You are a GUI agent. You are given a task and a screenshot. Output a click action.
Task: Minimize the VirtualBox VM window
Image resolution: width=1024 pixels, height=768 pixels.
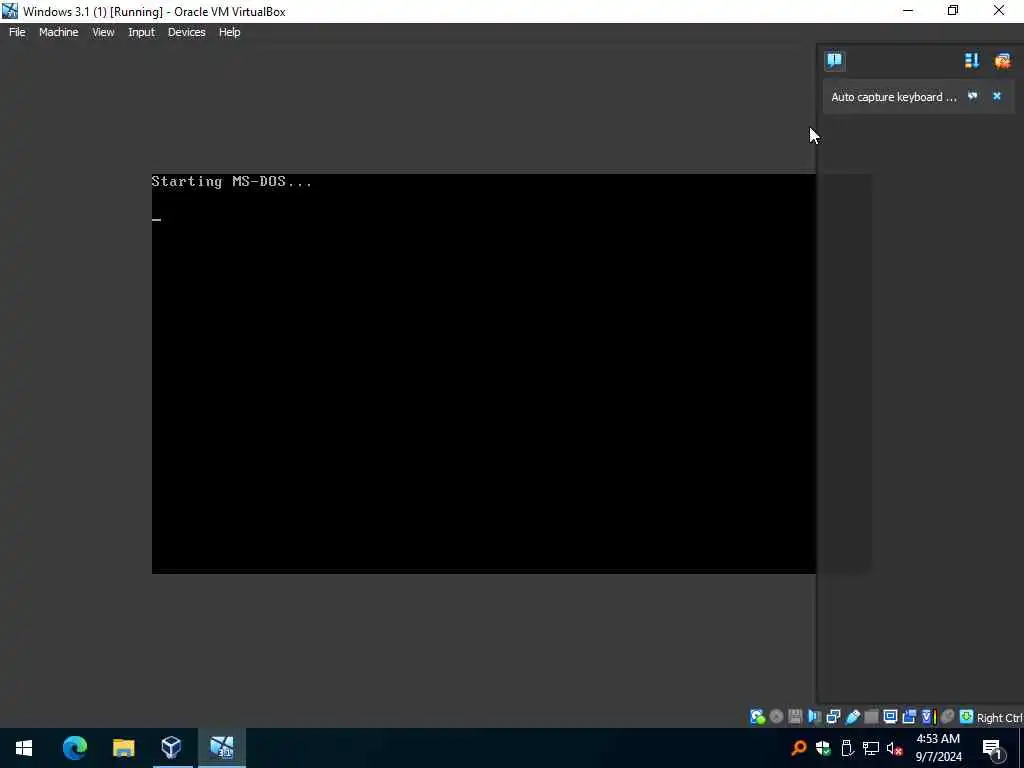908,11
